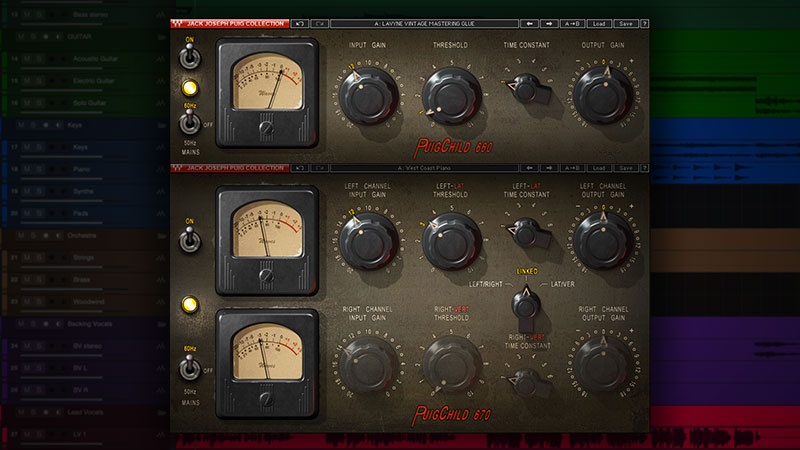Click the yellow power lamp on PuigChild 670

click(x=190, y=305)
